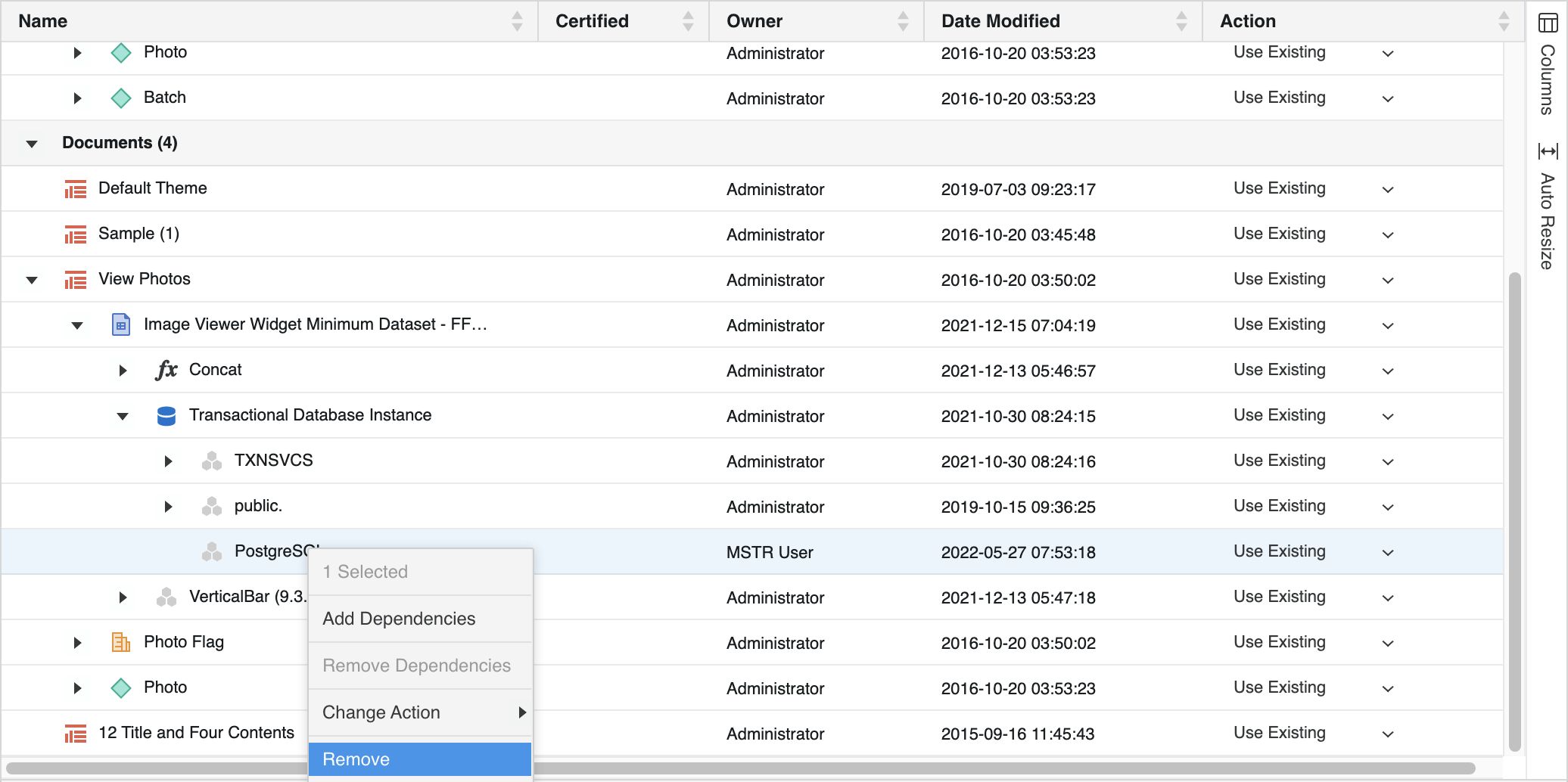Click the horizontal scrollbar at the bottom
1568x782 pixels.
pyautogui.click(x=984, y=768)
